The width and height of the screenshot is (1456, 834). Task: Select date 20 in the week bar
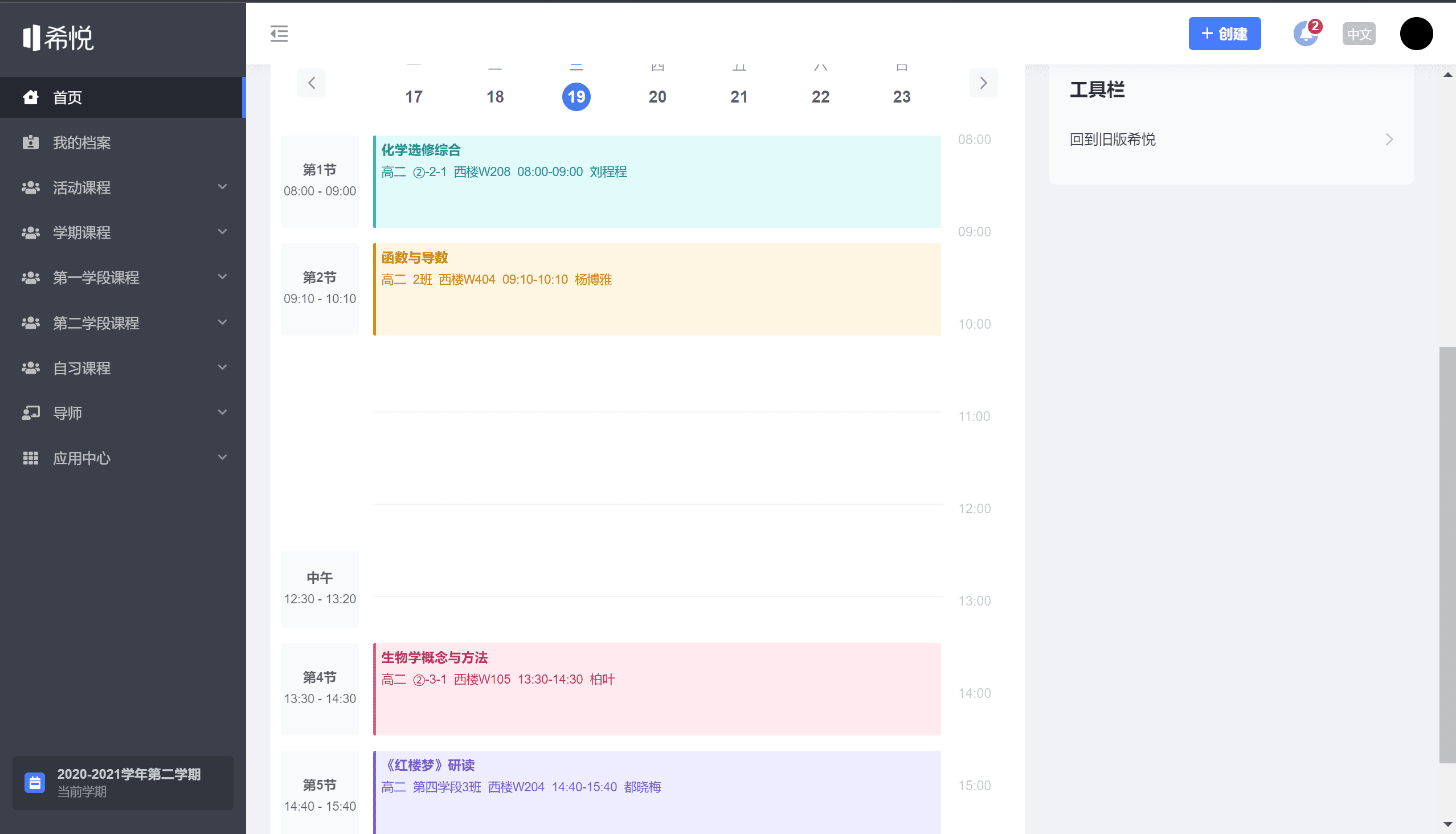point(657,97)
